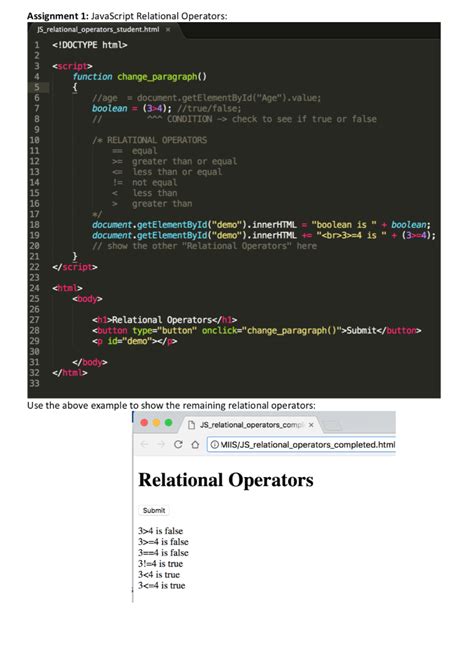Click output line '3!=4 is true'

pyautogui.click(x=160, y=564)
